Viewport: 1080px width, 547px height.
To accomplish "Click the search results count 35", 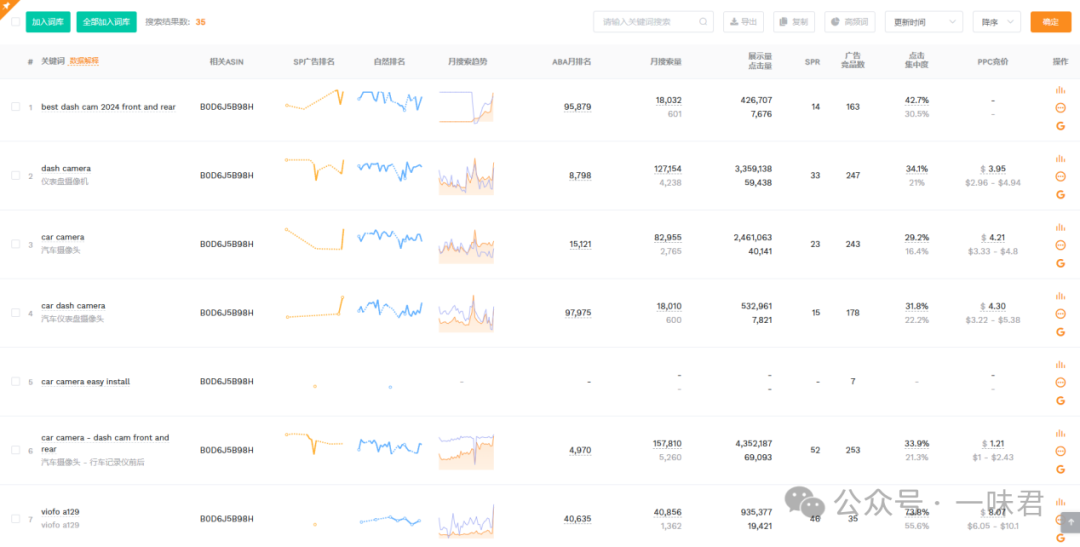I will [x=200, y=21].
